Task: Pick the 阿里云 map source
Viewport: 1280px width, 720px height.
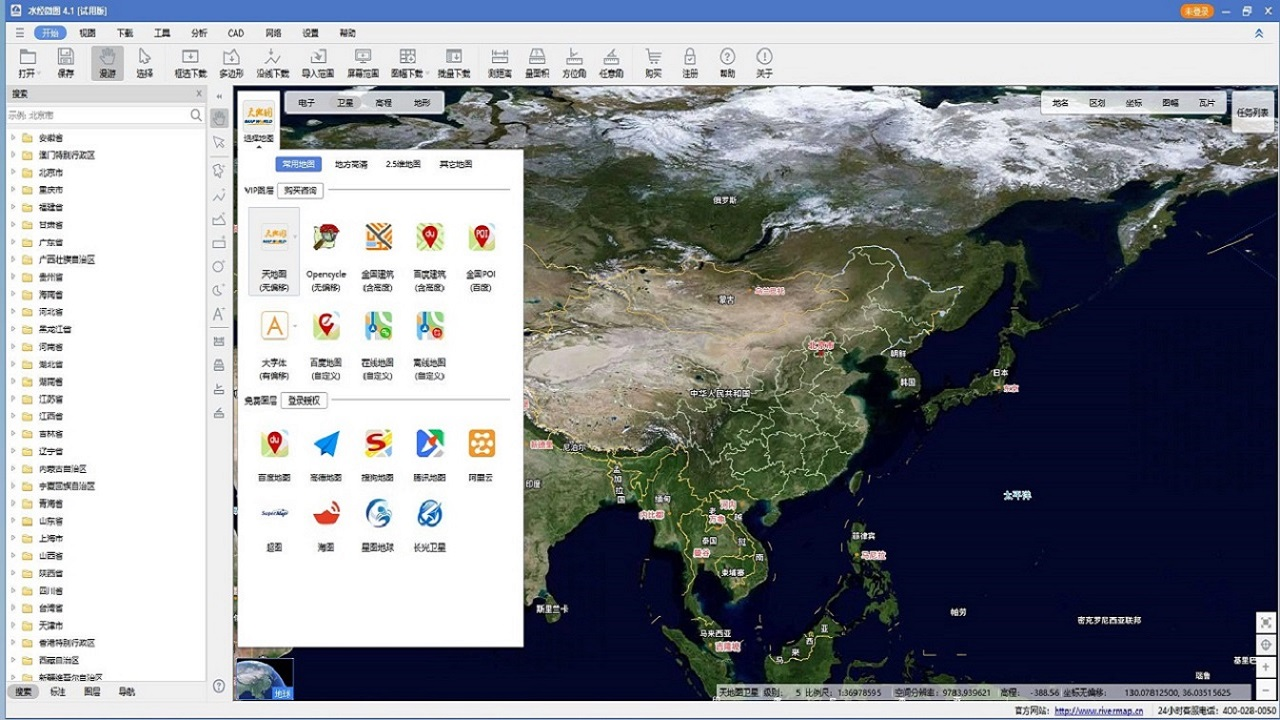Action: coord(481,443)
